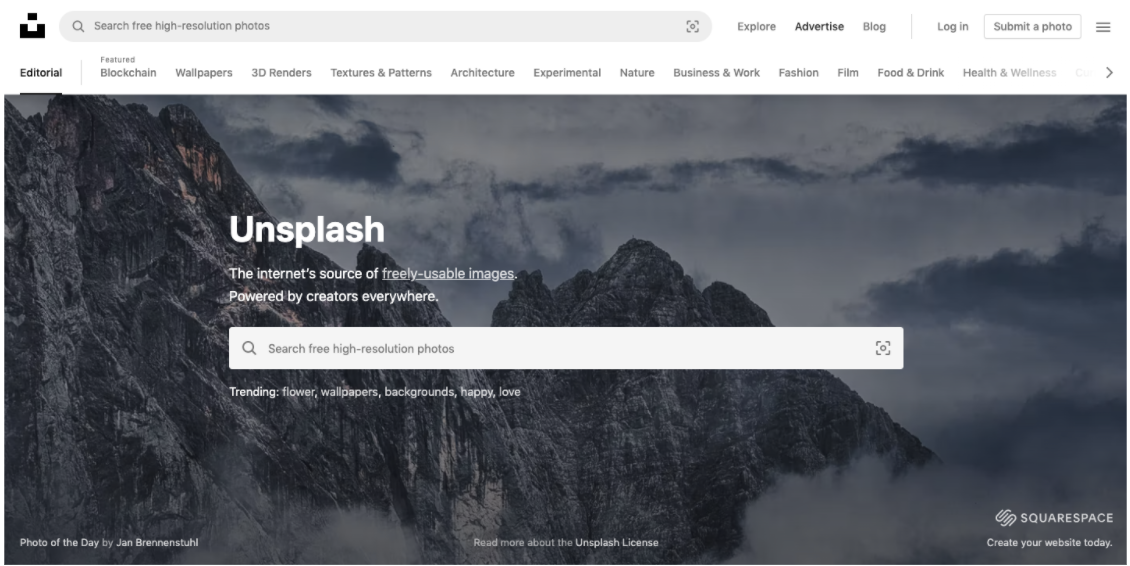Focus the hero search field
The image size is (1130, 566).
tap(566, 348)
